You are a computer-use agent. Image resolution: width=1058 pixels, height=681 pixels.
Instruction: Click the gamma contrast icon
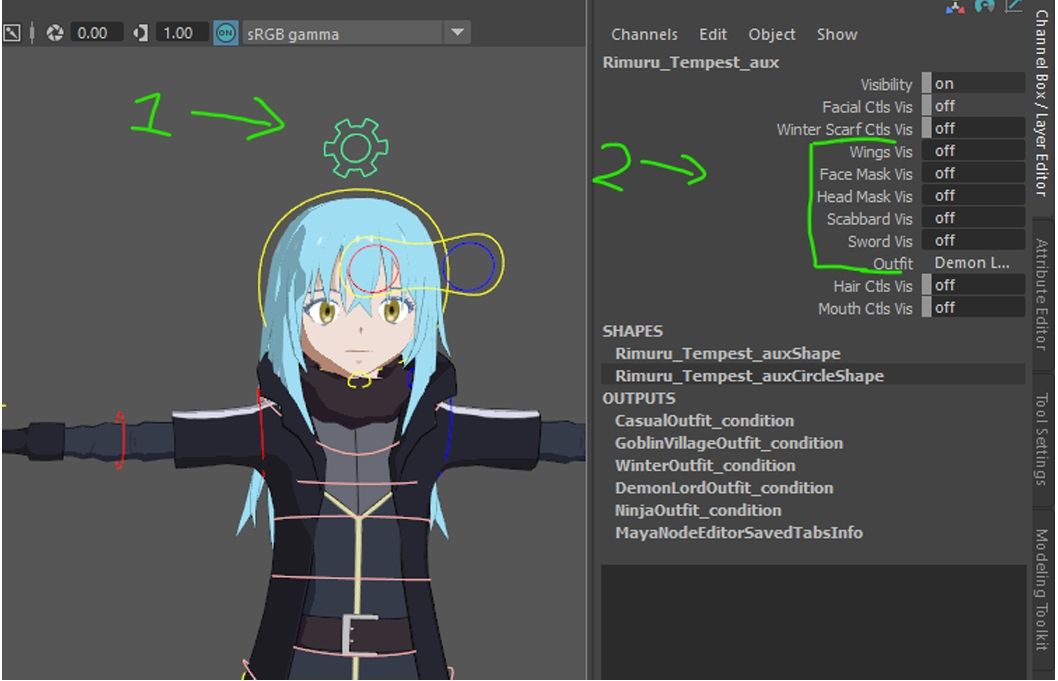pos(140,33)
